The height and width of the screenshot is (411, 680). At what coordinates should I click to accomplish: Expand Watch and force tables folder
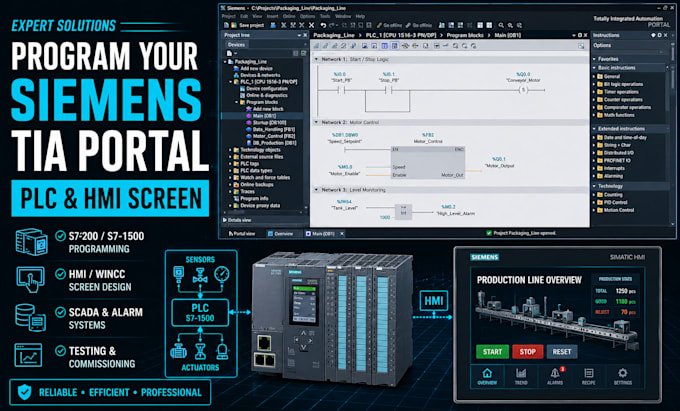point(230,178)
